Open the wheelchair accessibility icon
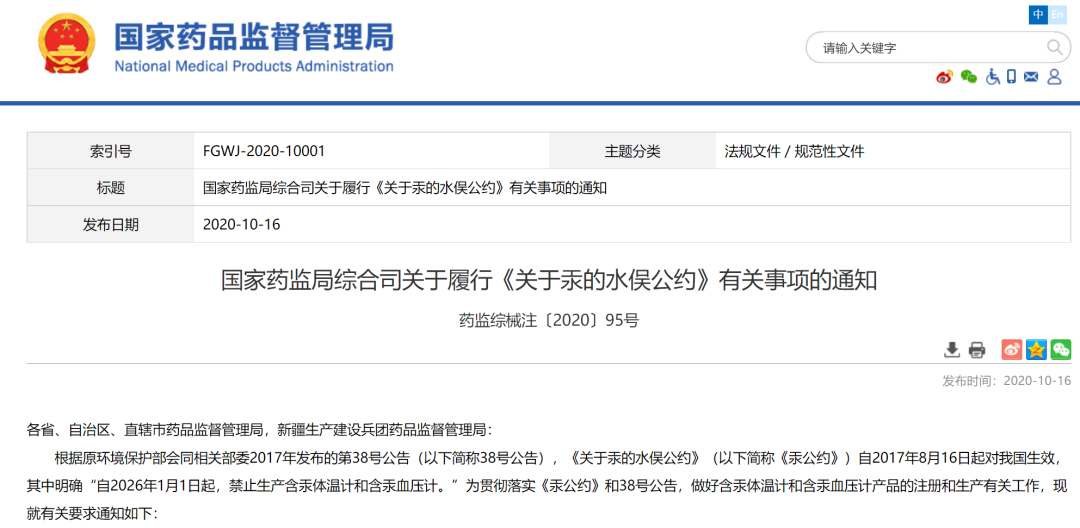The image size is (1080, 528). point(993,76)
